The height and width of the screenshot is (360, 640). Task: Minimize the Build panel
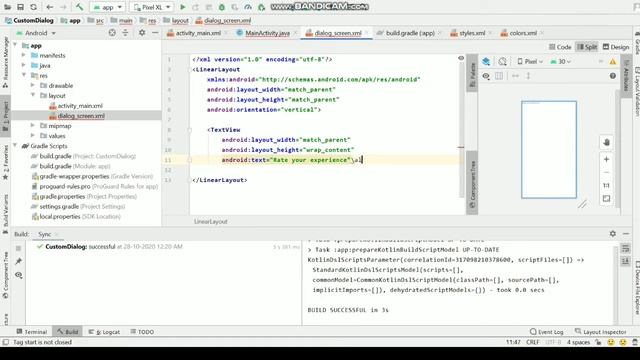click(x=626, y=233)
